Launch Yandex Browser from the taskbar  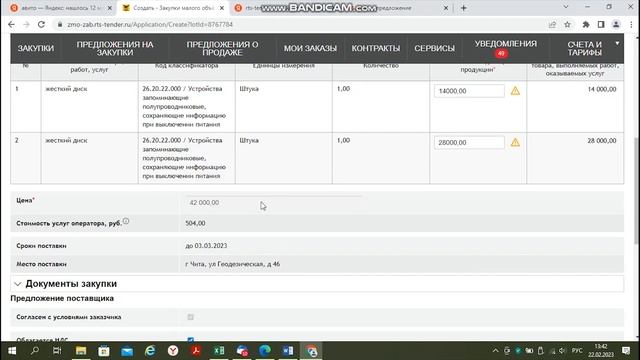click(x=173, y=351)
